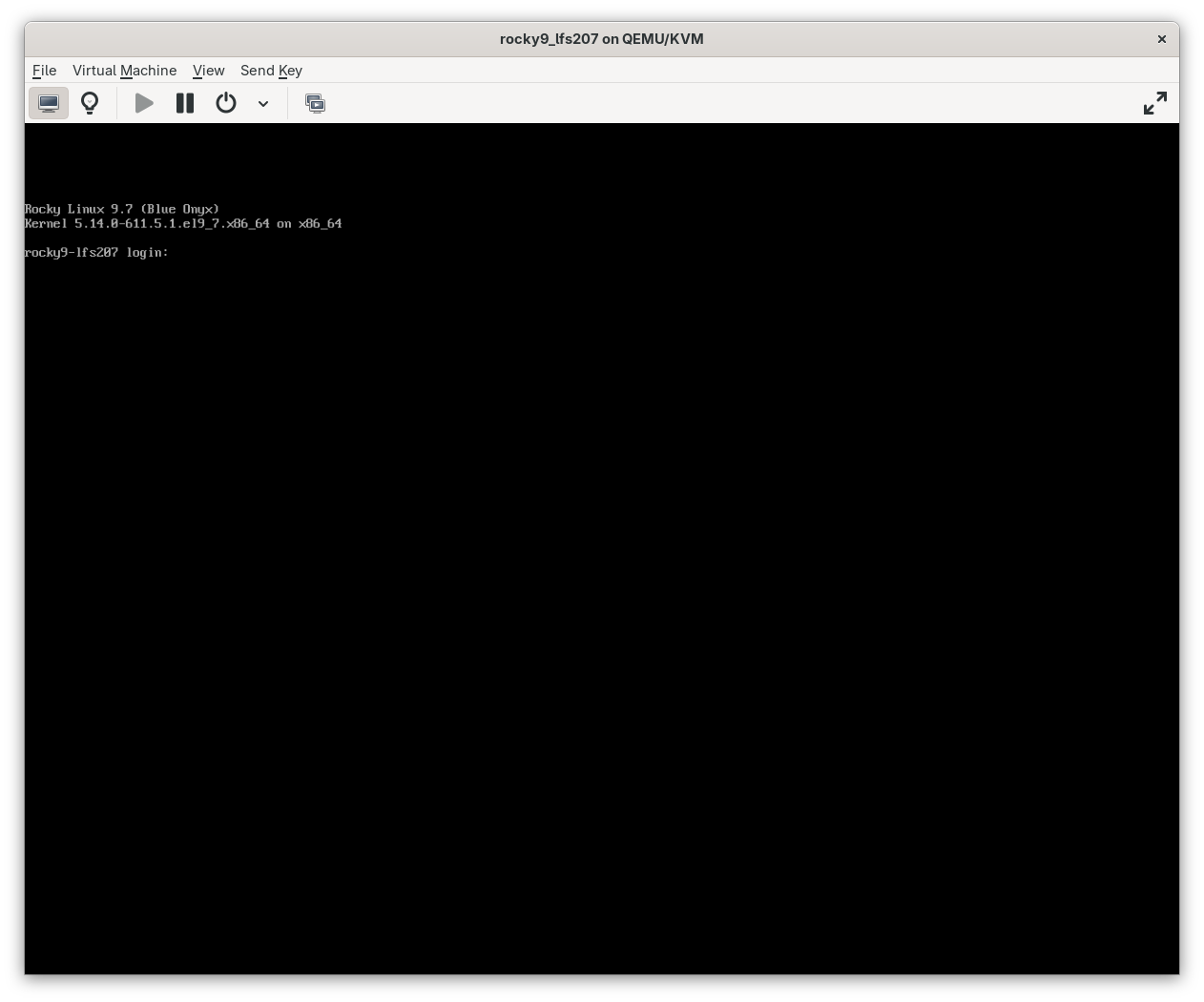The height and width of the screenshot is (1002, 1204).
Task: Open the View menu
Action: click(x=208, y=71)
